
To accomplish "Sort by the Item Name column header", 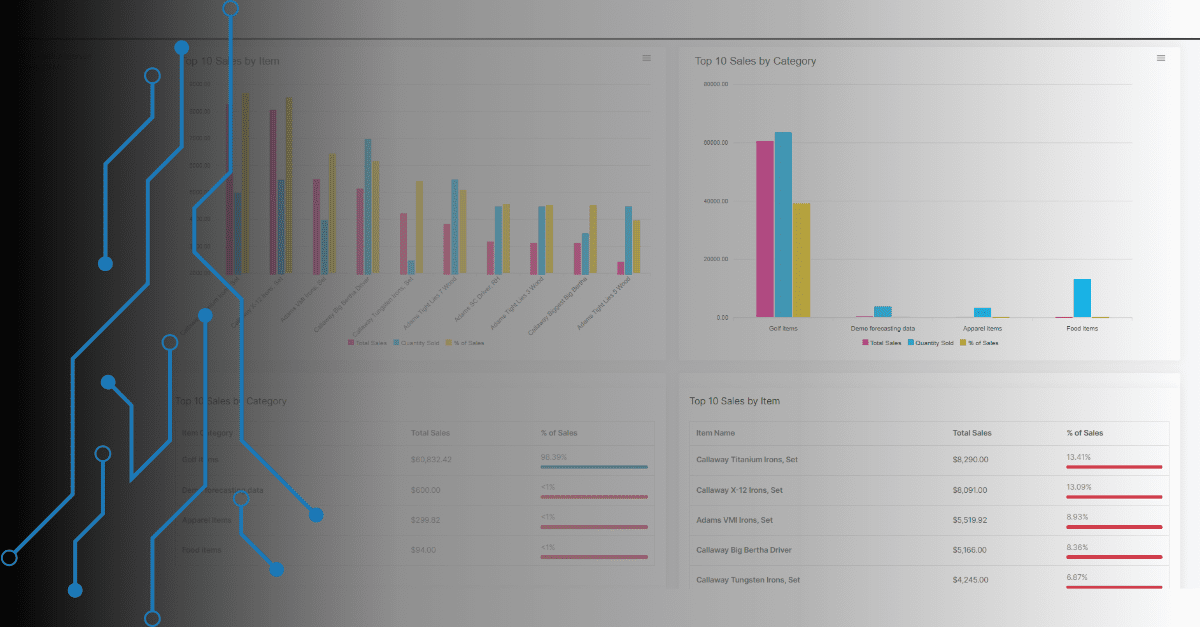I will tap(715, 433).
